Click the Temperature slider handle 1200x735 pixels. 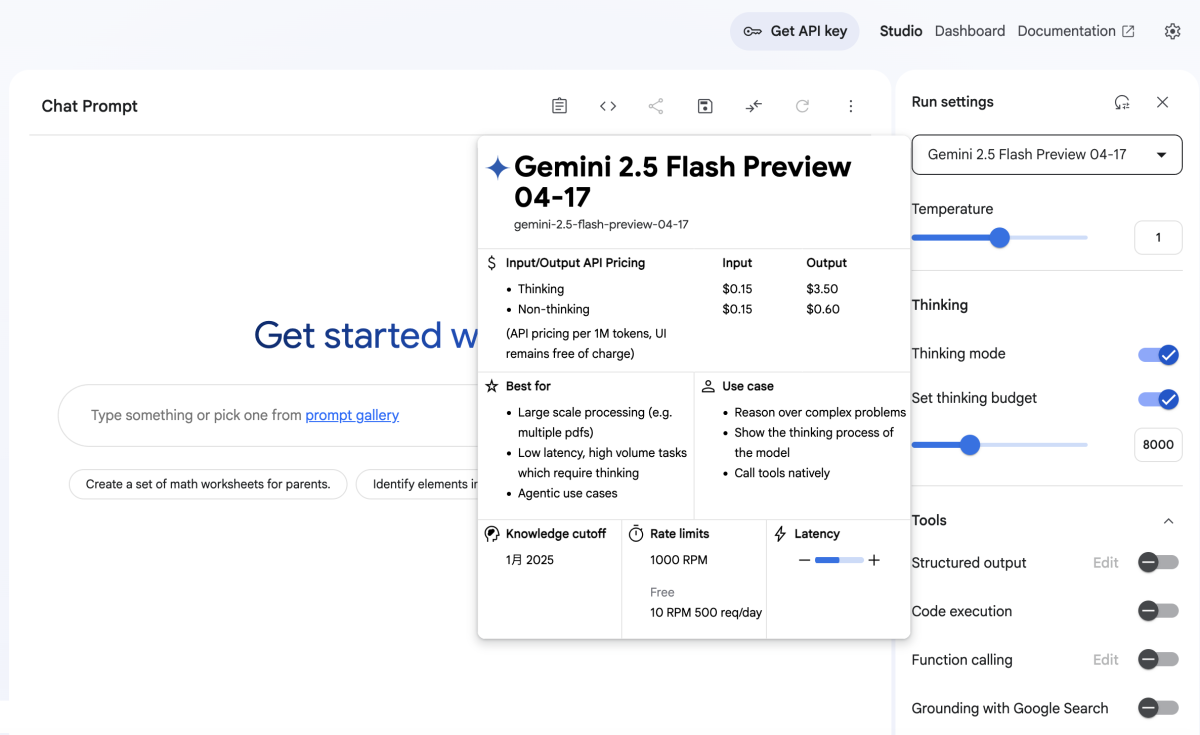[x=999, y=238]
